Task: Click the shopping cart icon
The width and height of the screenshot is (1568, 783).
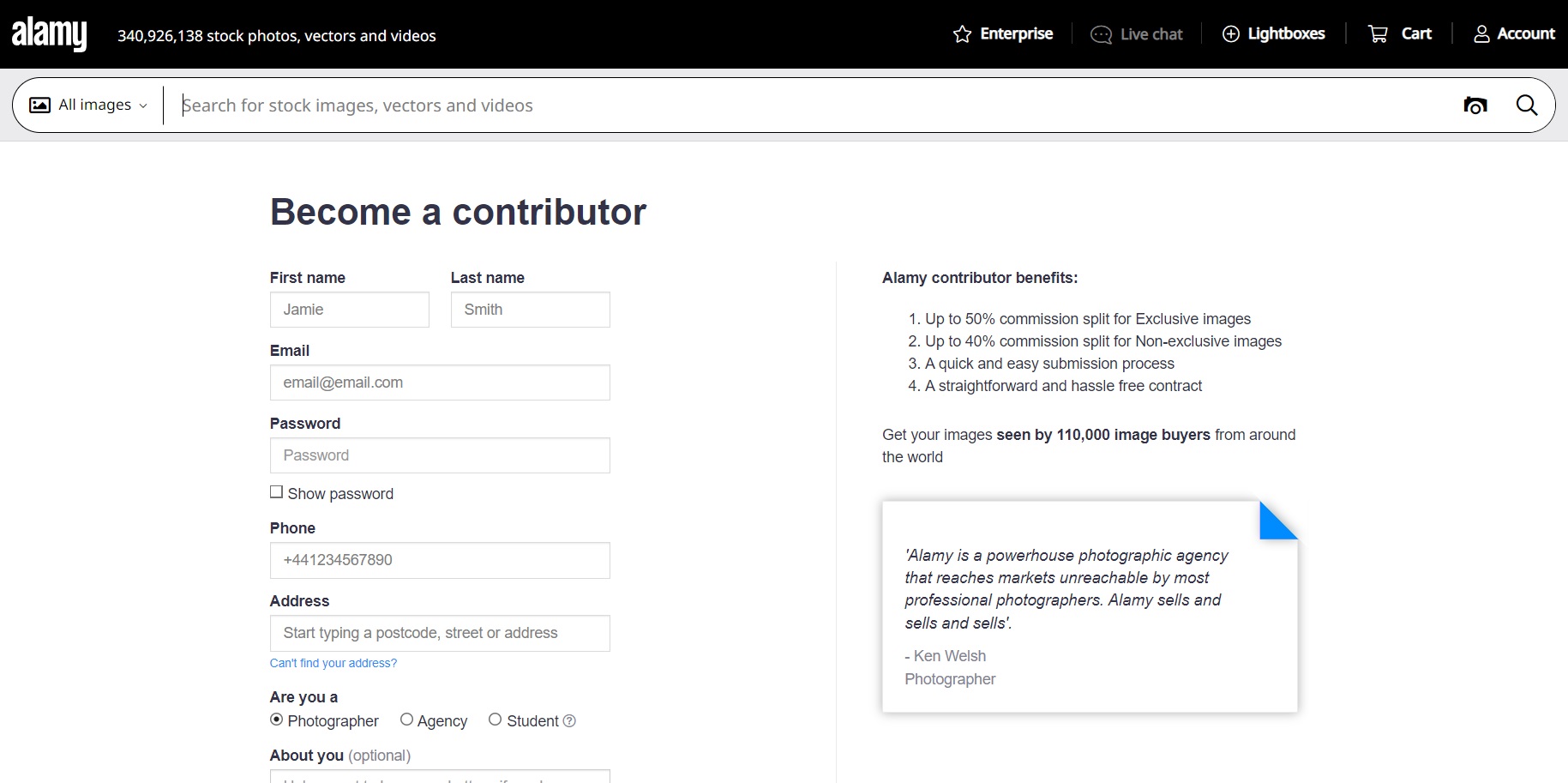Action: (1378, 34)
